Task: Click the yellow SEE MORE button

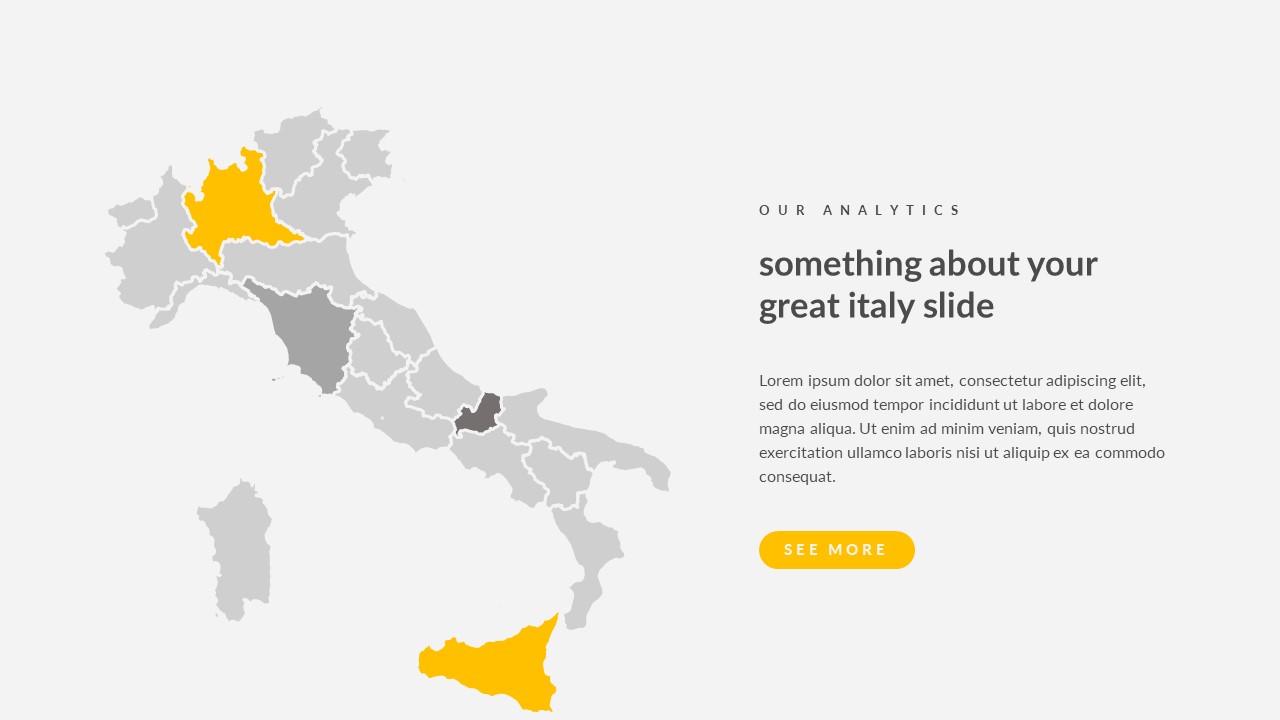Action: point(836,550)
